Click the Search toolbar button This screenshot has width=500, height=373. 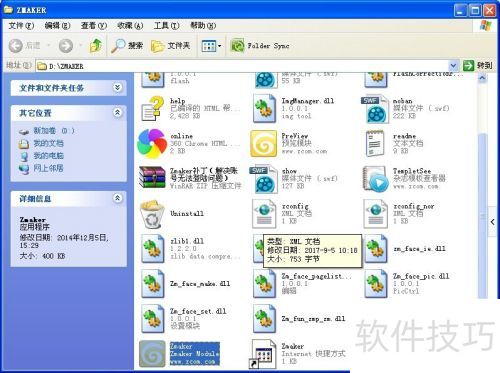[x=127, y=46]
